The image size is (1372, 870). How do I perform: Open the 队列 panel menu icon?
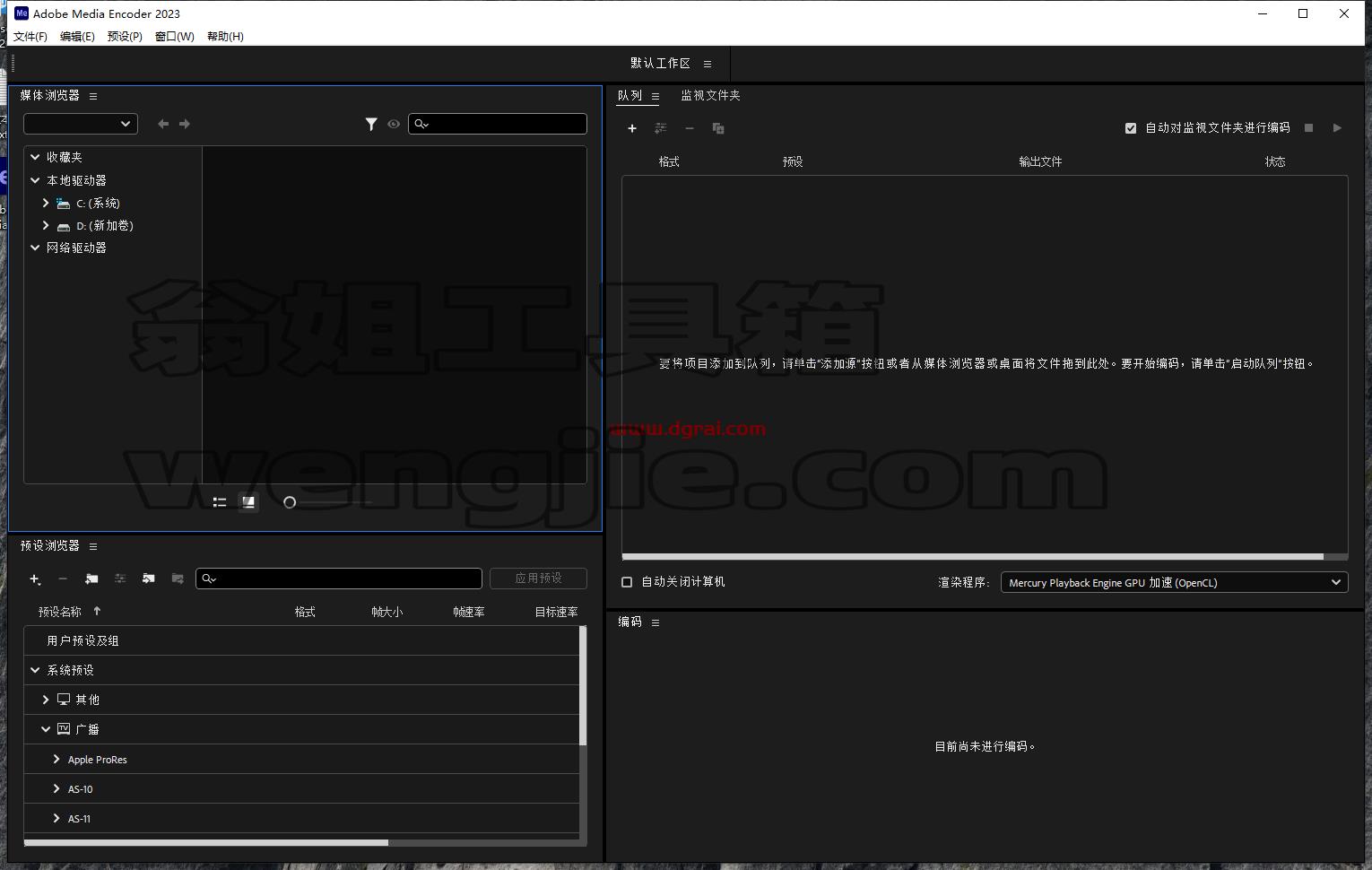(656, 96)
